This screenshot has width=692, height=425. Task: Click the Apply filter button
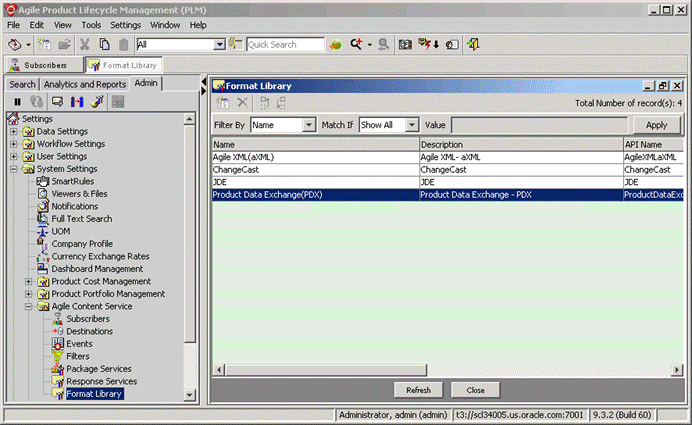pyautogui.click(x=656, y=125)
